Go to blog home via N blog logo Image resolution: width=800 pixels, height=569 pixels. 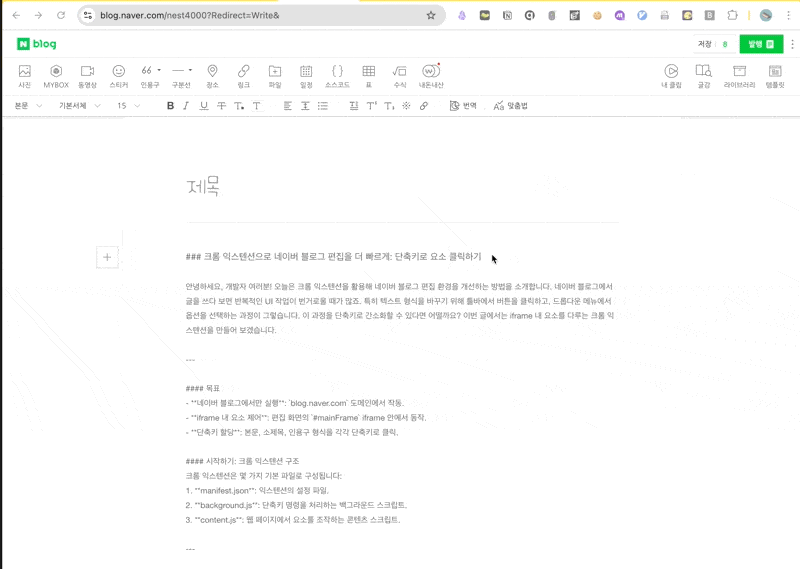coord(37,44)
